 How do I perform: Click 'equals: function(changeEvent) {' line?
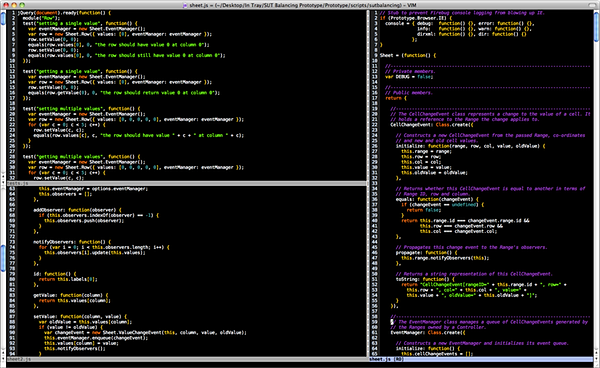(x=437, y=200)
